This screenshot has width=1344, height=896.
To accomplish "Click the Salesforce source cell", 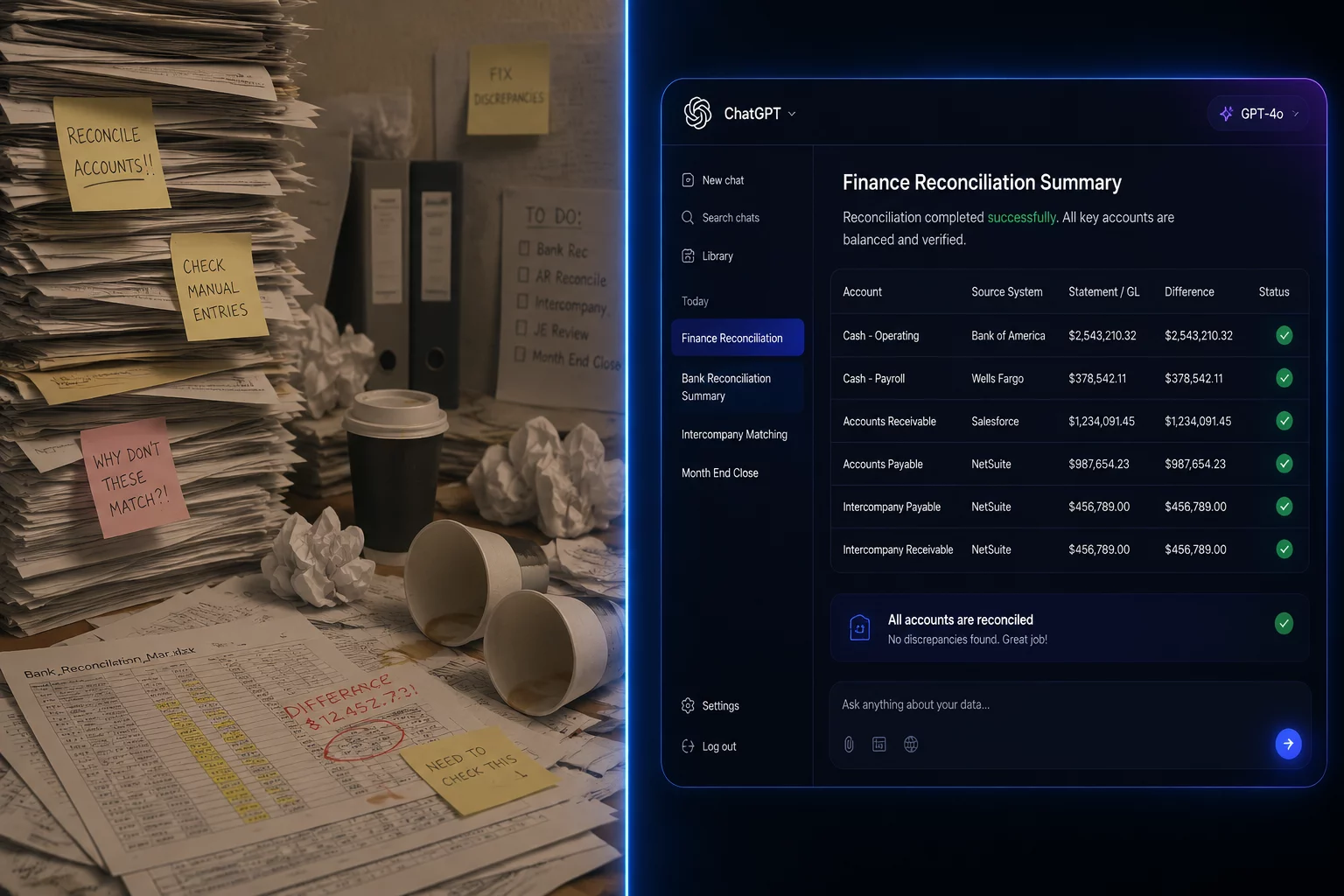I will [x=995, y=422].
